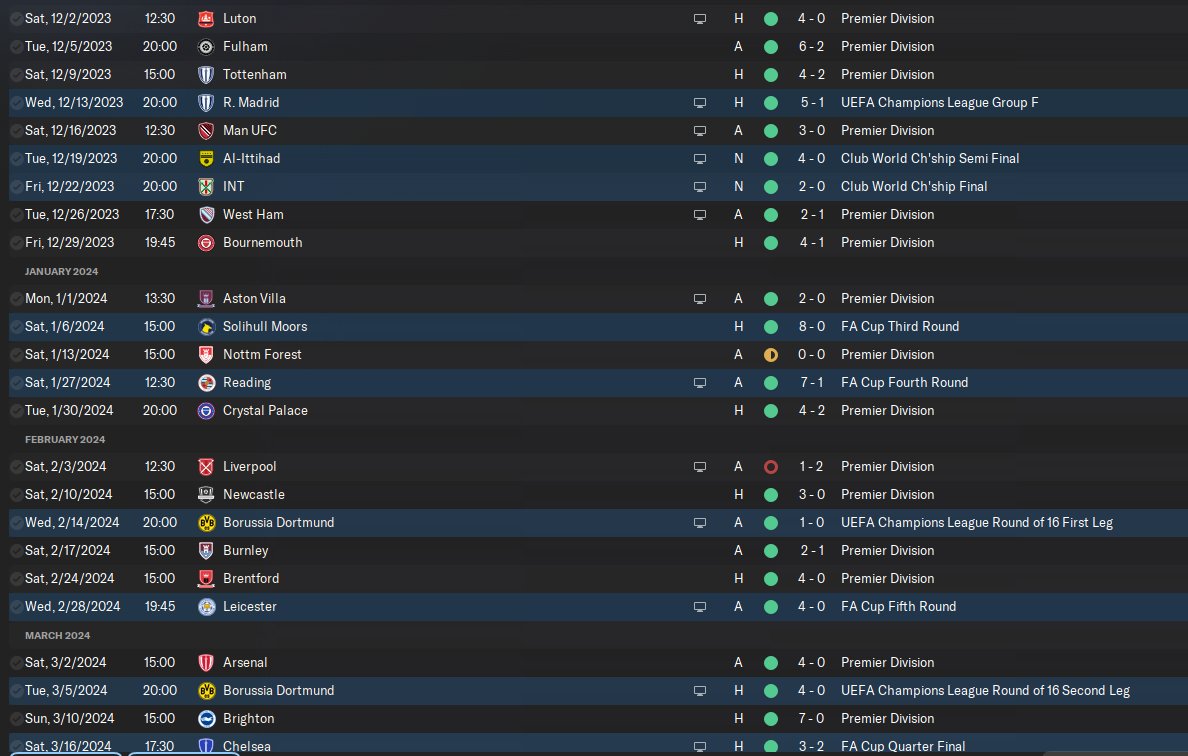Toggle the checkmark beside the 12/2/2023 Luton fixture

click(x=16, y=18)
